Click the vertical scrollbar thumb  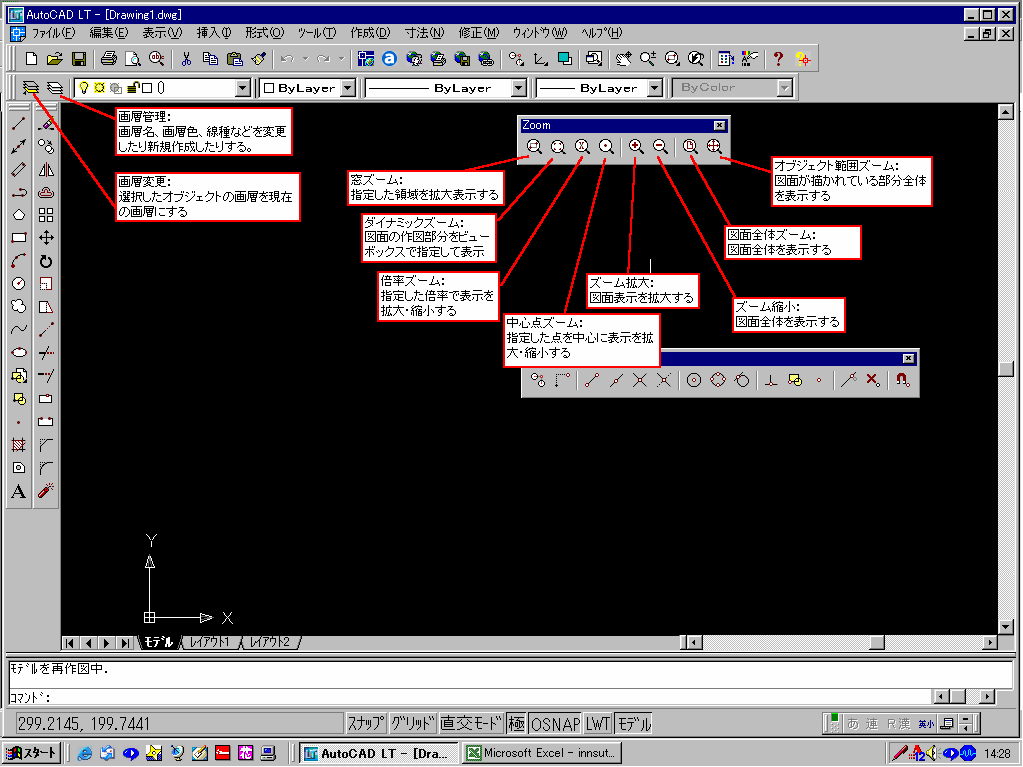click(1005, 368)
